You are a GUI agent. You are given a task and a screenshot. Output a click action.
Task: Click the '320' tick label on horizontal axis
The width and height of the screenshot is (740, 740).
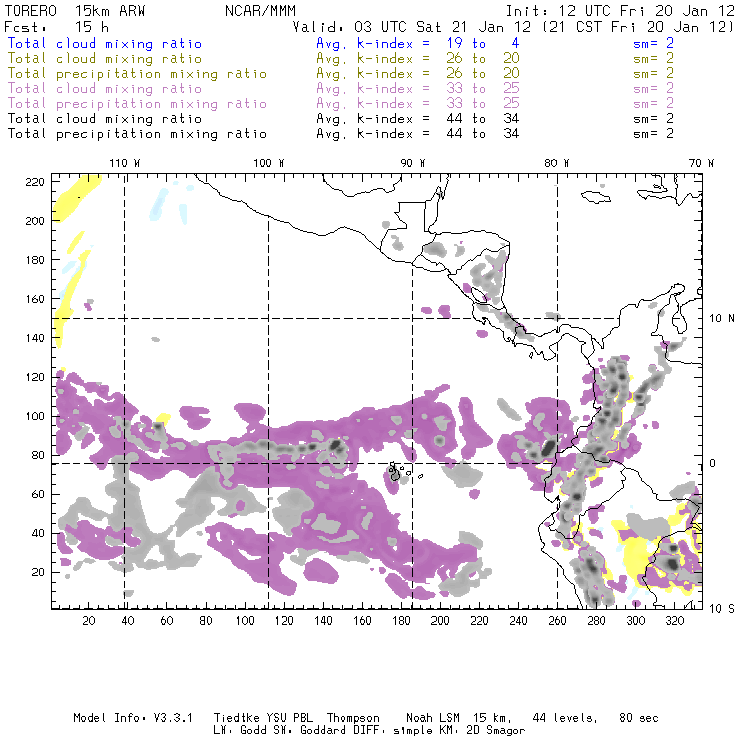674,621
